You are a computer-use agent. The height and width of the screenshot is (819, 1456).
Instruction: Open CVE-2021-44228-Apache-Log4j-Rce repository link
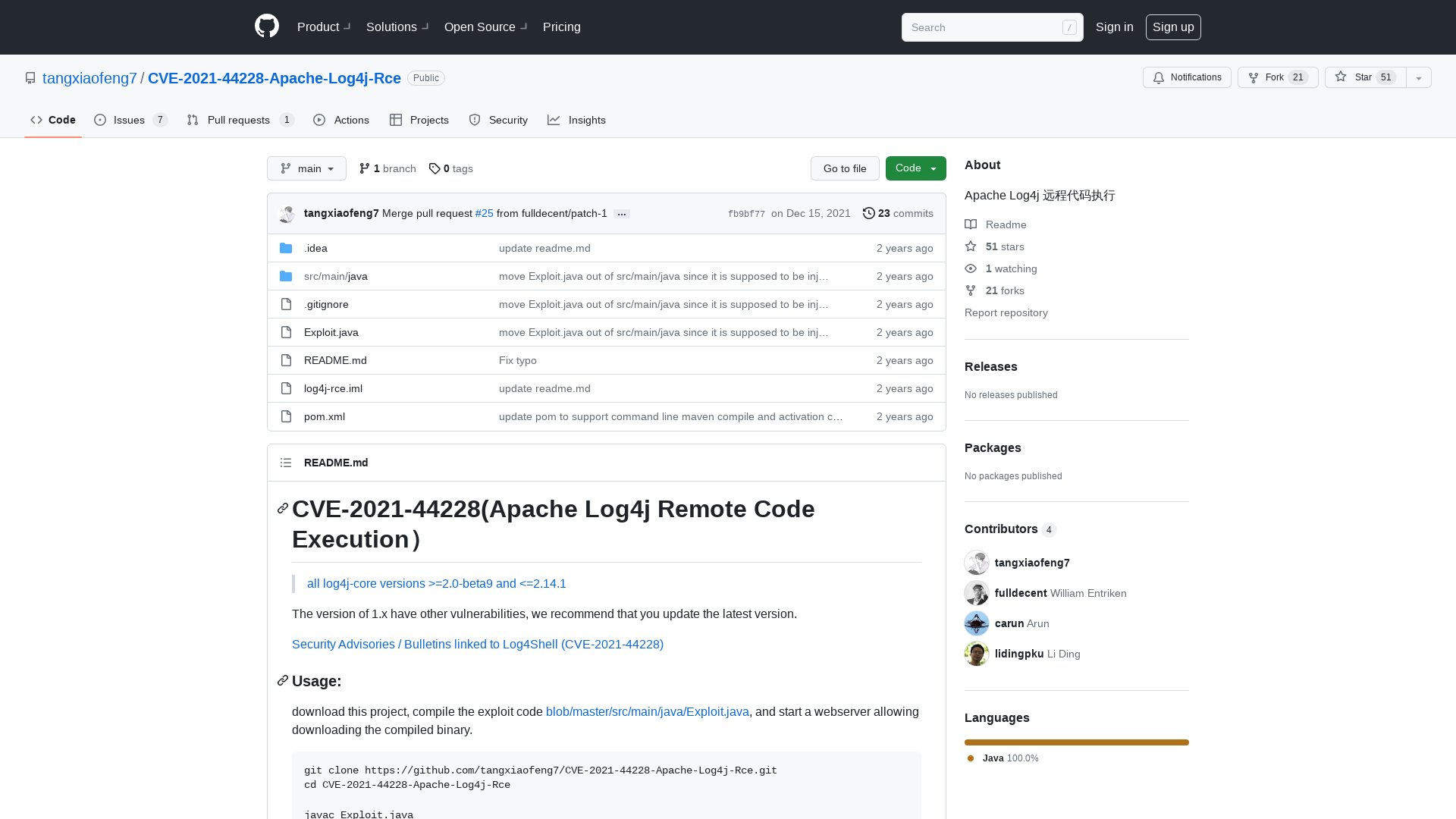pos(275,78)
